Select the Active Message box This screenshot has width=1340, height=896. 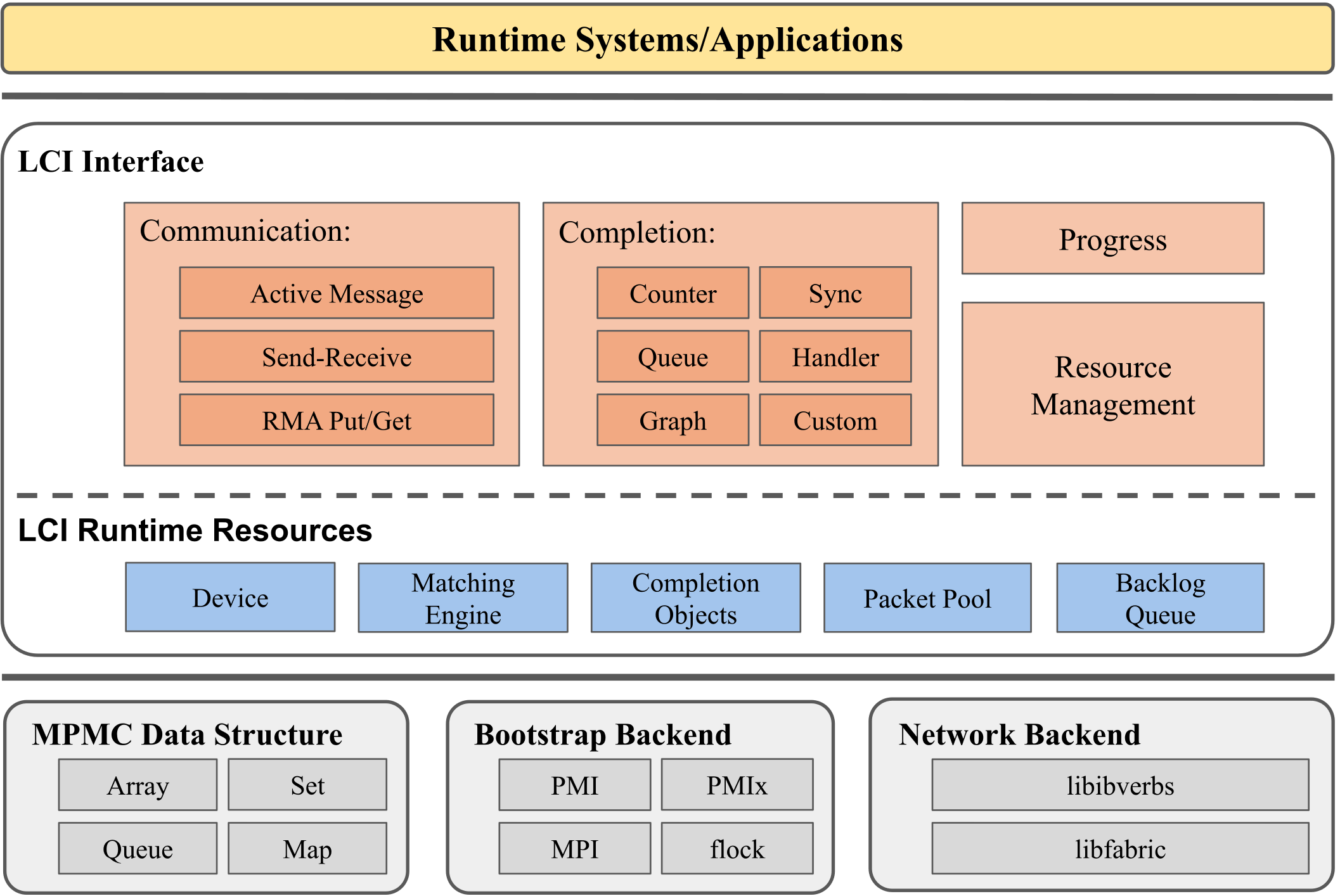coord(336,293)
